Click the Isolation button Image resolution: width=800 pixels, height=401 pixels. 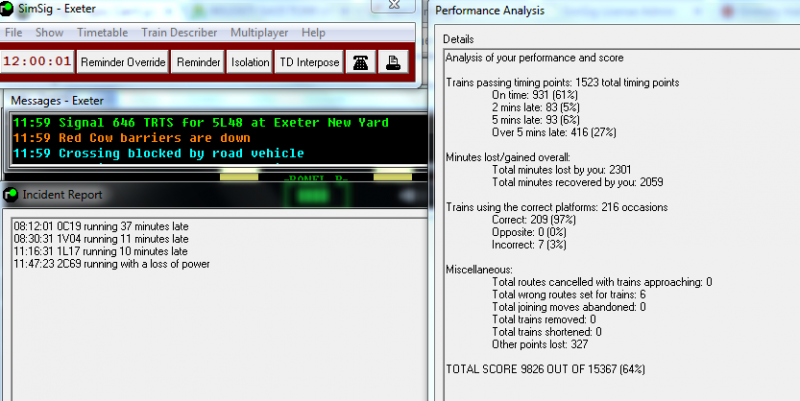pyautogui.click(x=250, y=62)
